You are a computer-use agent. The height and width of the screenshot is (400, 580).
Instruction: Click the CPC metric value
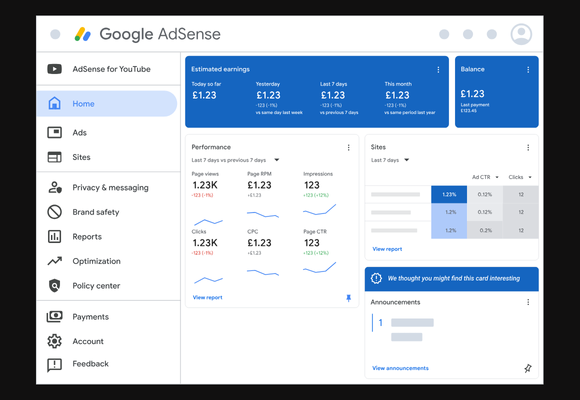click(259, 243)
